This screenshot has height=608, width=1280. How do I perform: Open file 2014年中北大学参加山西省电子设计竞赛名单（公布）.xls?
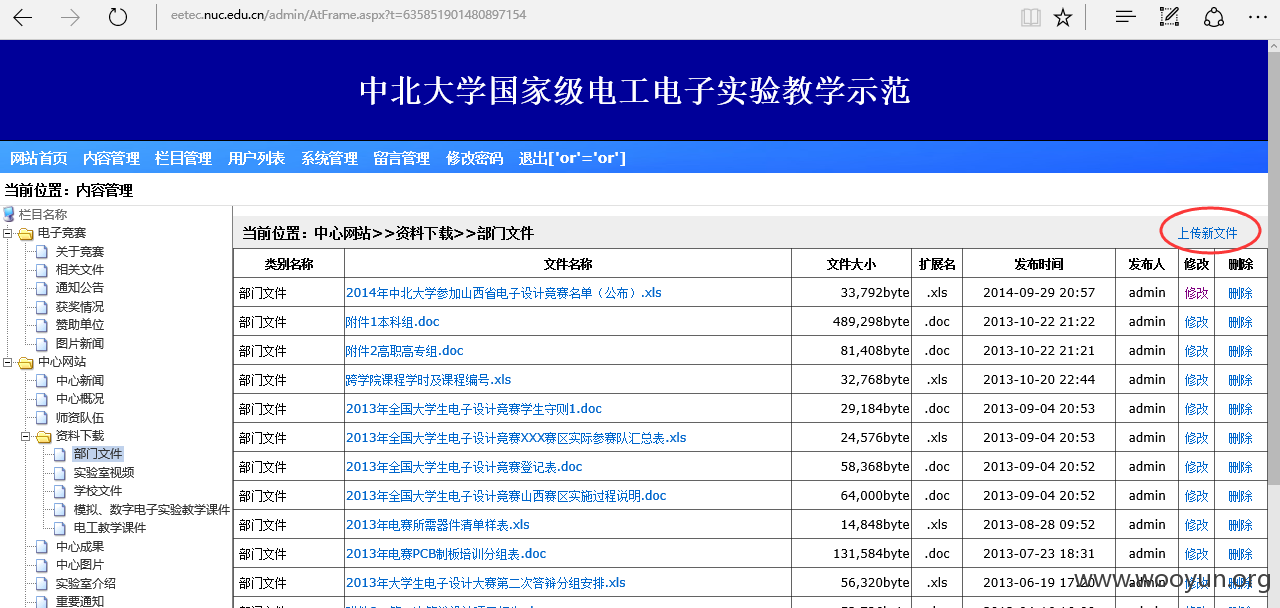tap(504, 293)
